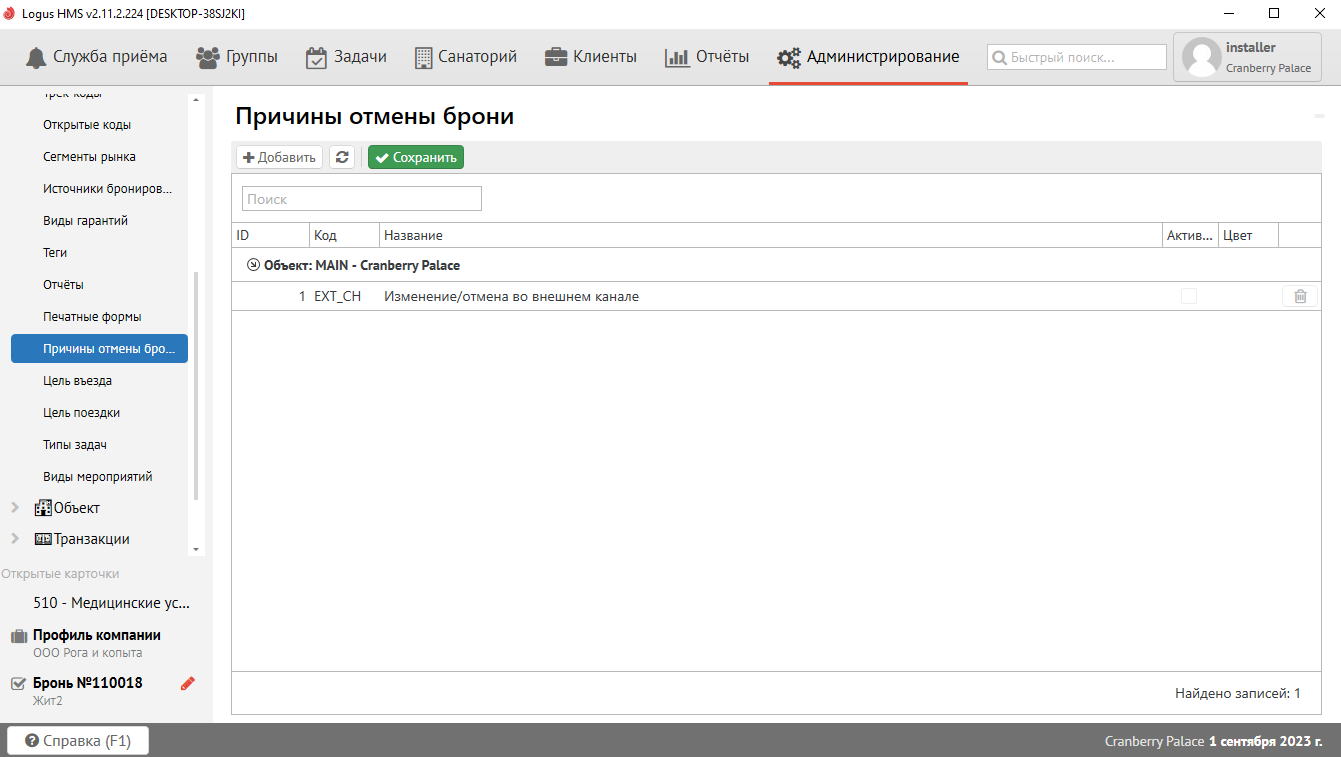1341x757 pixels.
Task: Expand the Объект tree node chevron
Action: 15,508
